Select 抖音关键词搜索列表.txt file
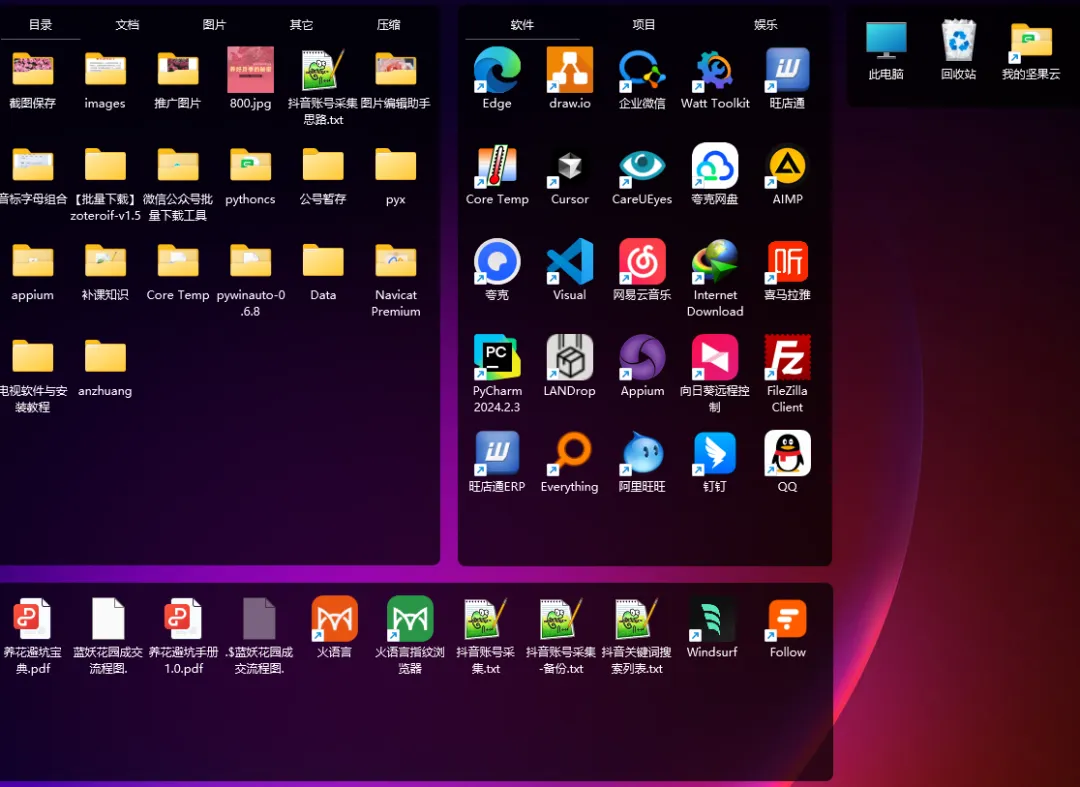Viewport: 1080px width, 787px height. [636, 618]
